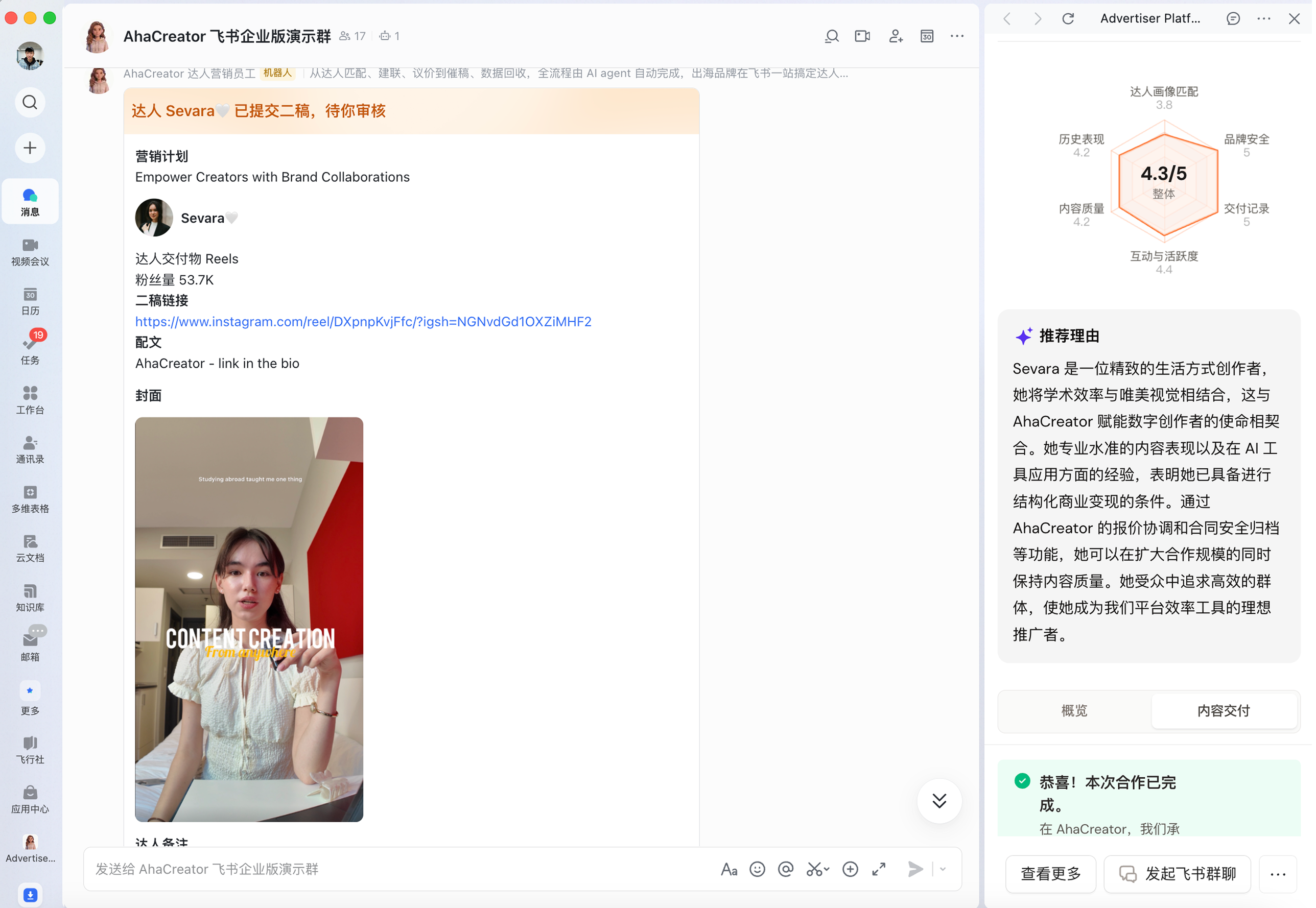Open Multi-dimensional Tables (多维表格) in the sidebar
This screenshot has width=1316, height=908.
[30, 499]
